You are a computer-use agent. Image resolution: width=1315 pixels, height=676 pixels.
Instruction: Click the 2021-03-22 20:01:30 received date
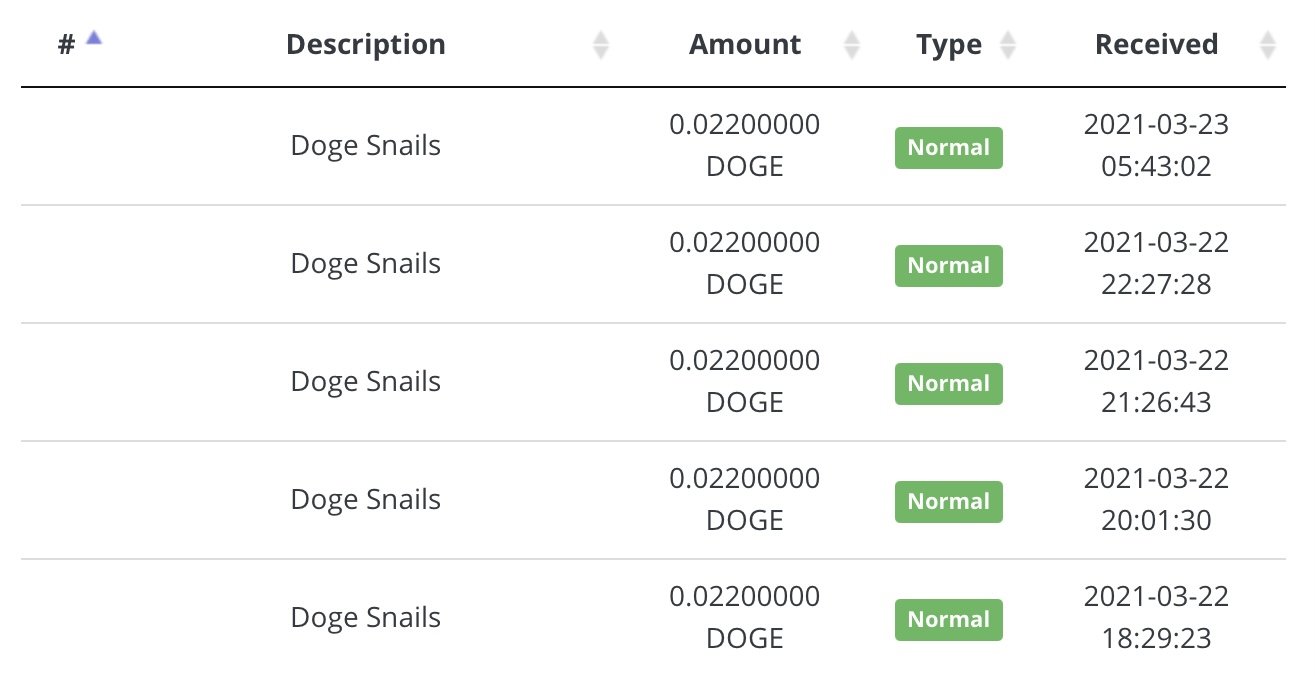pyautogui.click(x=1157, y=500)
